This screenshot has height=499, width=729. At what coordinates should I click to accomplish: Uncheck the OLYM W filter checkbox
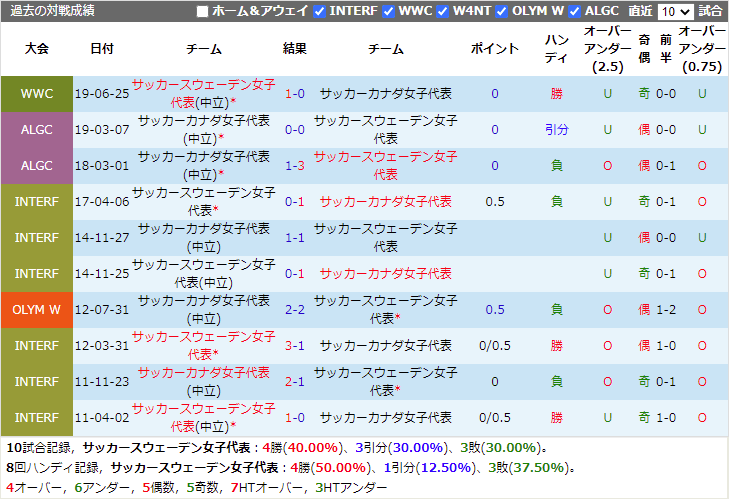502,11
